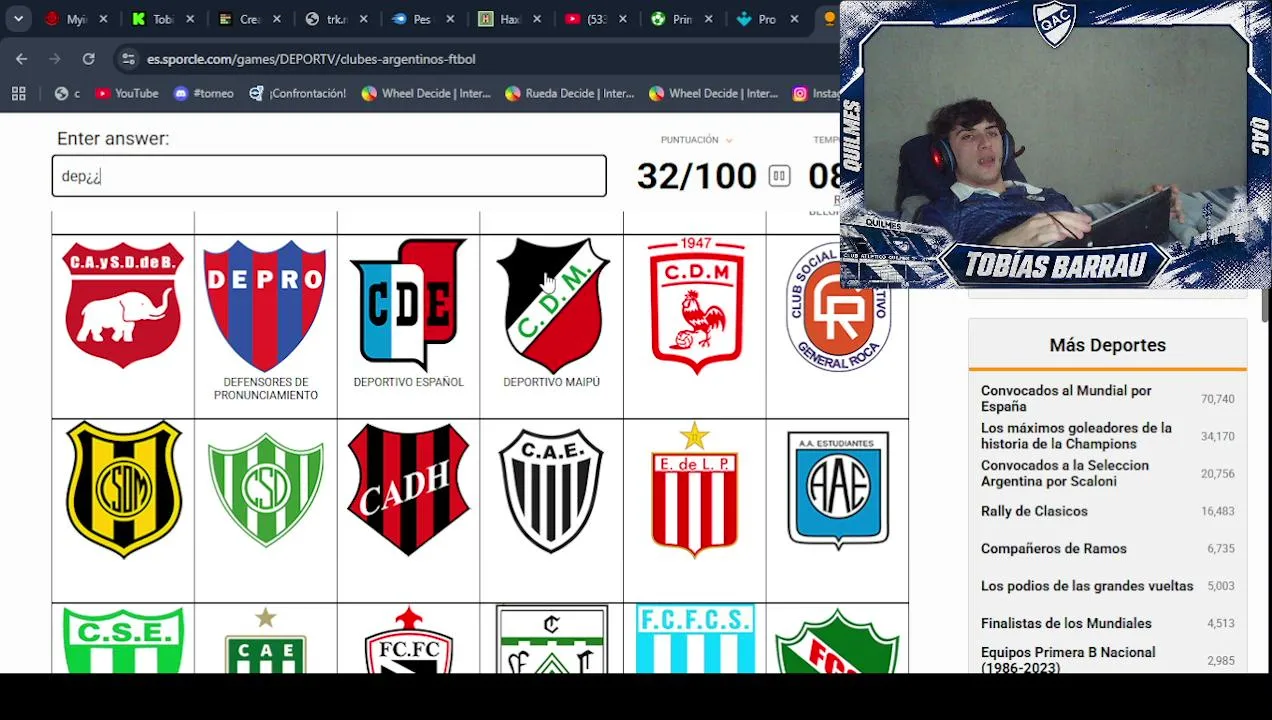The width and height of the screenshot is (1272, 720).
Task: Close the Kick Tob tab
Action: tap(190, 19)
